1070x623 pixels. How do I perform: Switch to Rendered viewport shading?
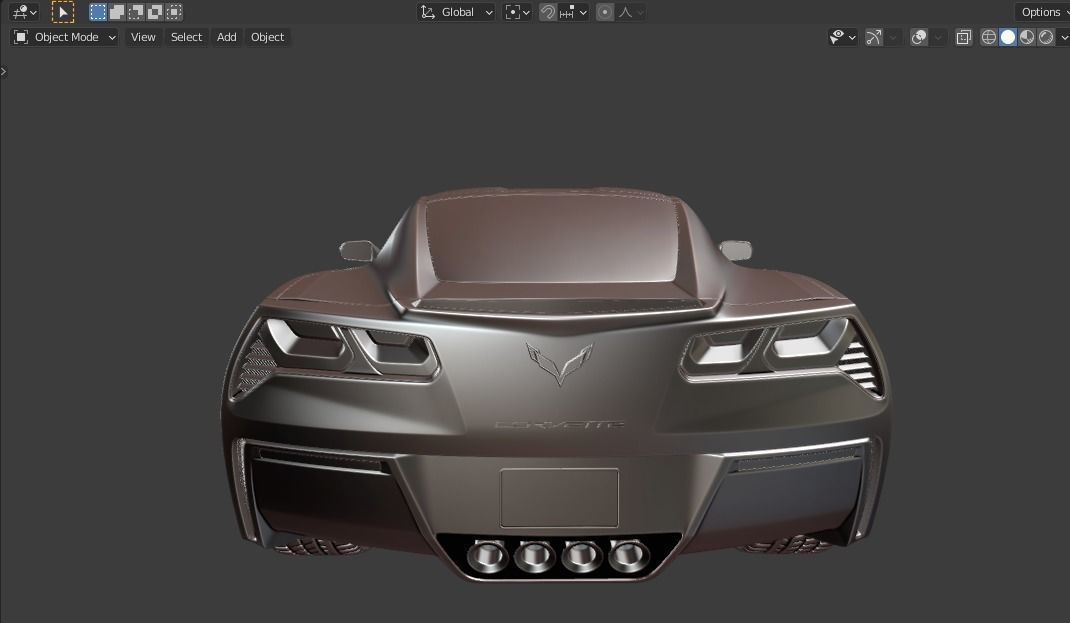click(x=1046, y=37)
